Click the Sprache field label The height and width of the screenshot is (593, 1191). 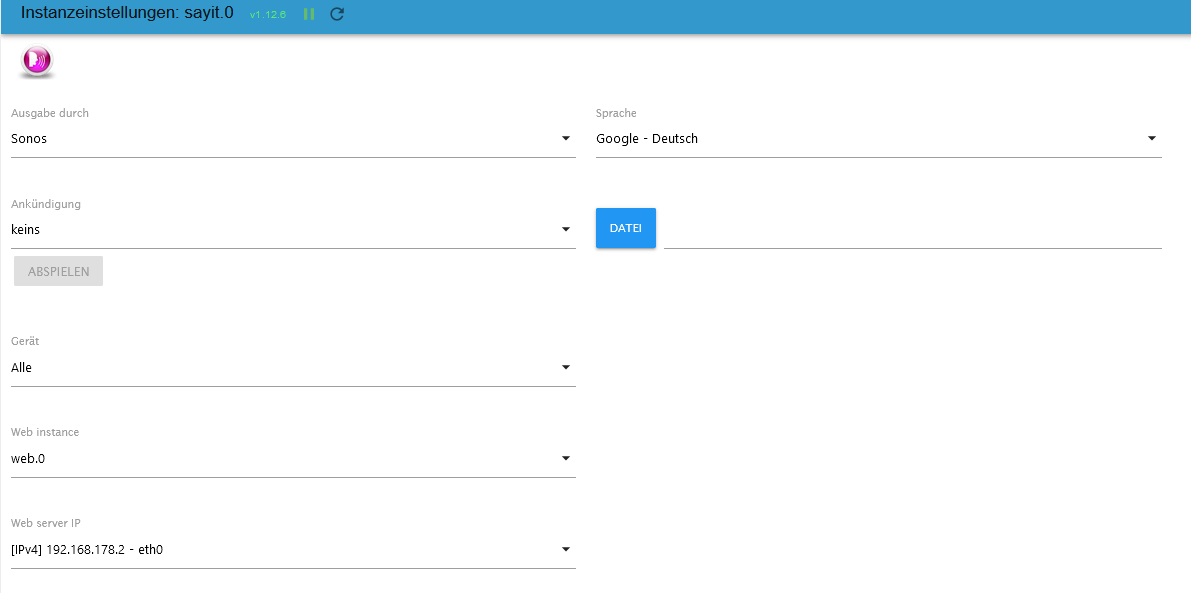tap(616, 113)
